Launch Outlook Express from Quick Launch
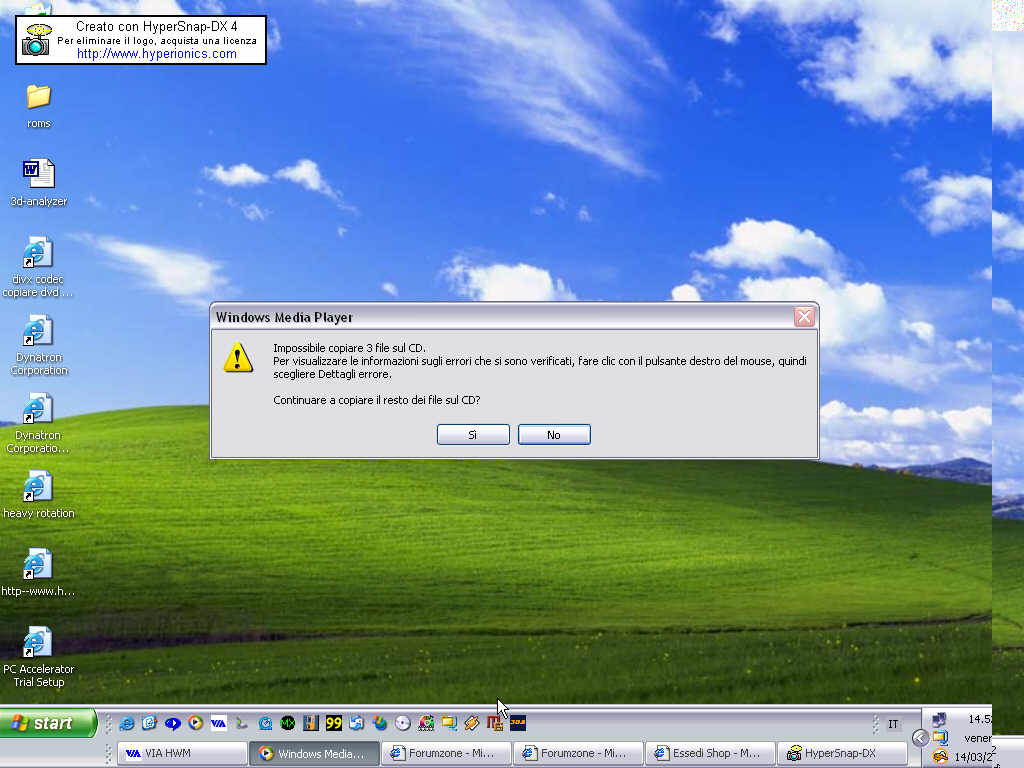Screen dimensions: 1024x768 point(150,723)
